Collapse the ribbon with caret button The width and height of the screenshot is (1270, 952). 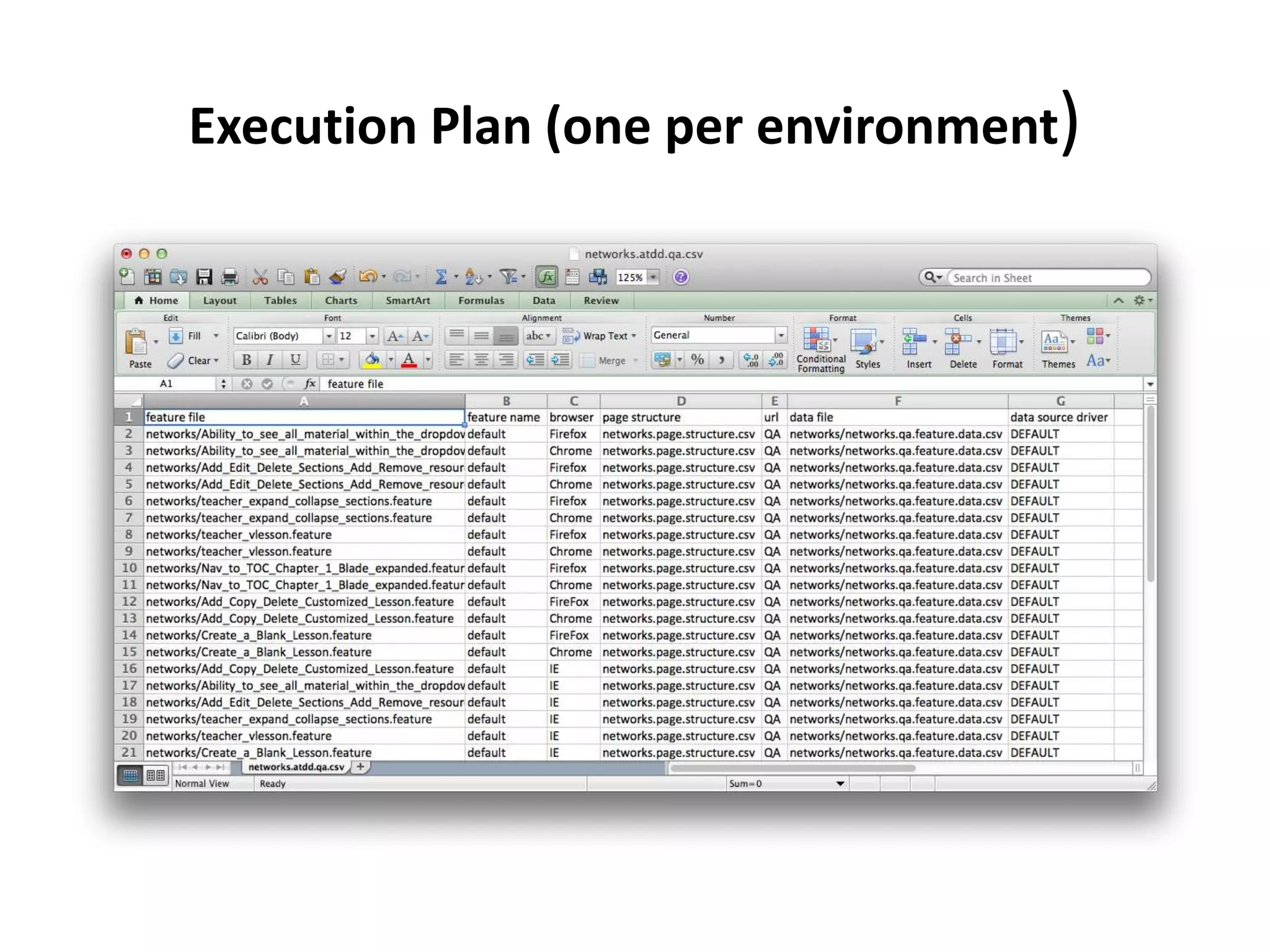point(1118,301)
